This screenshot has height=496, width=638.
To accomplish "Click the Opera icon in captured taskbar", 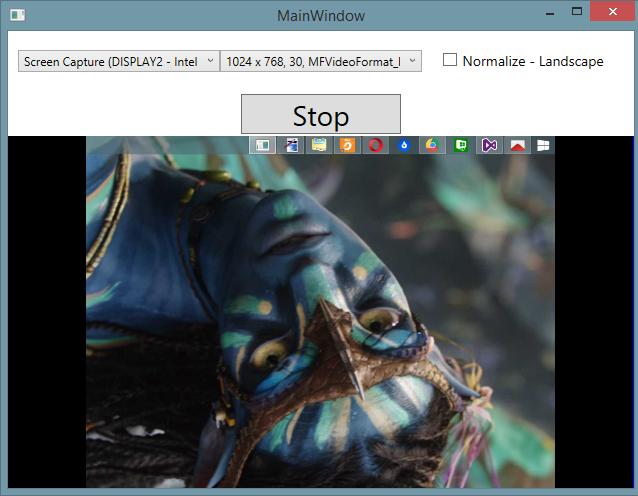I will pyautogui.click(x=376, y=145).
